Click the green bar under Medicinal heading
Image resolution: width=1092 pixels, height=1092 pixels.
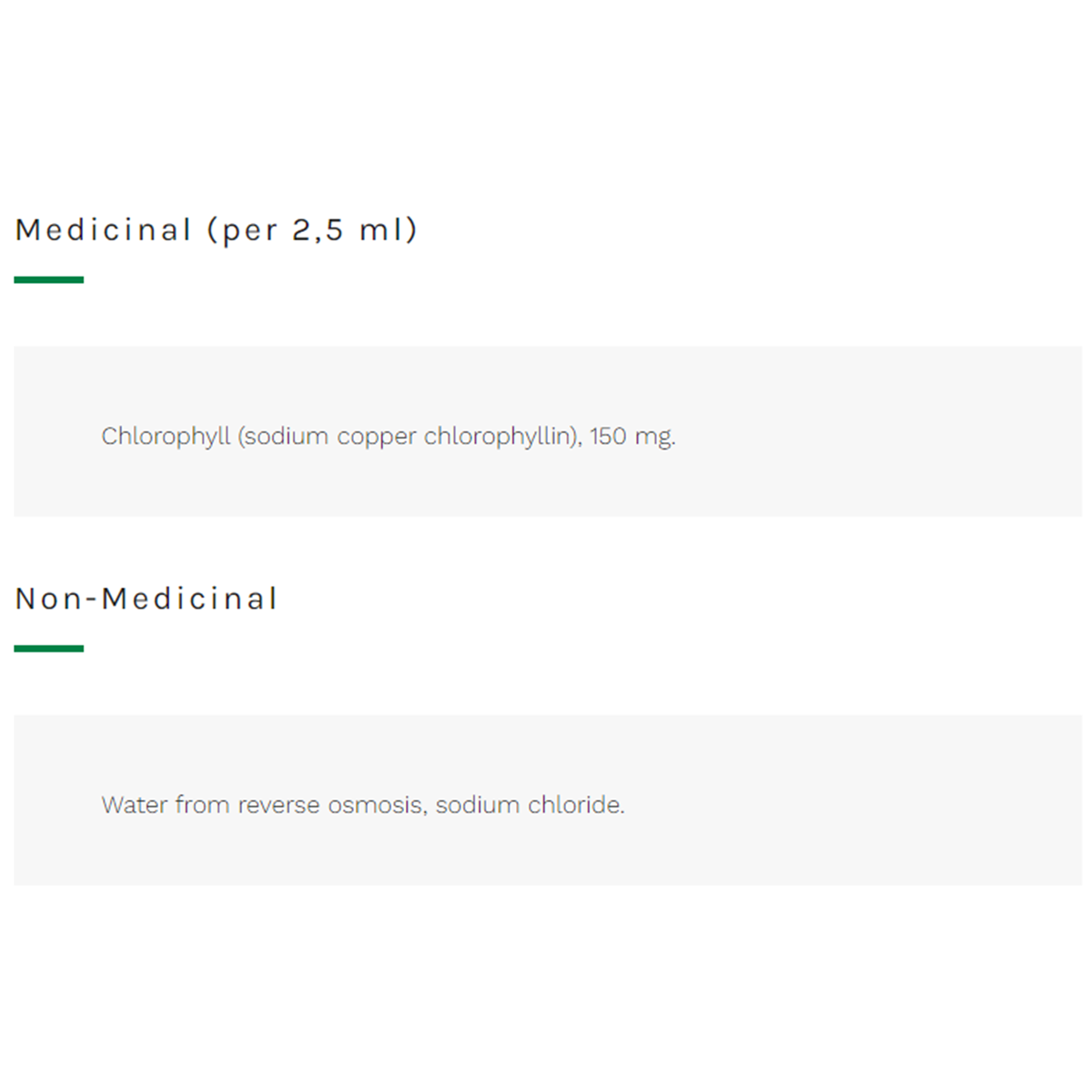48,280
